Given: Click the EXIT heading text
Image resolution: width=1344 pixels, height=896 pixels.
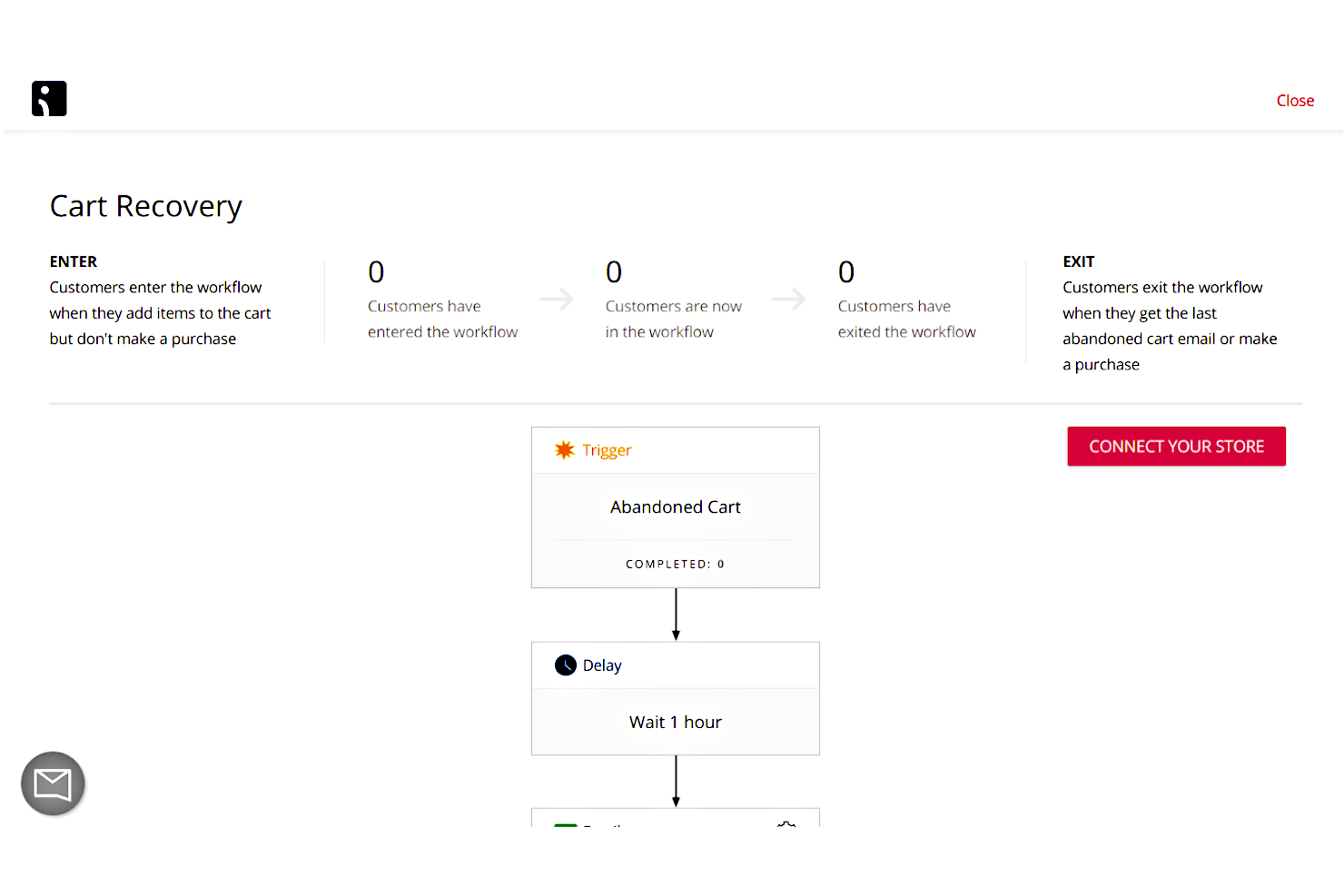Looking at the screenshot, I should 1079,261.
